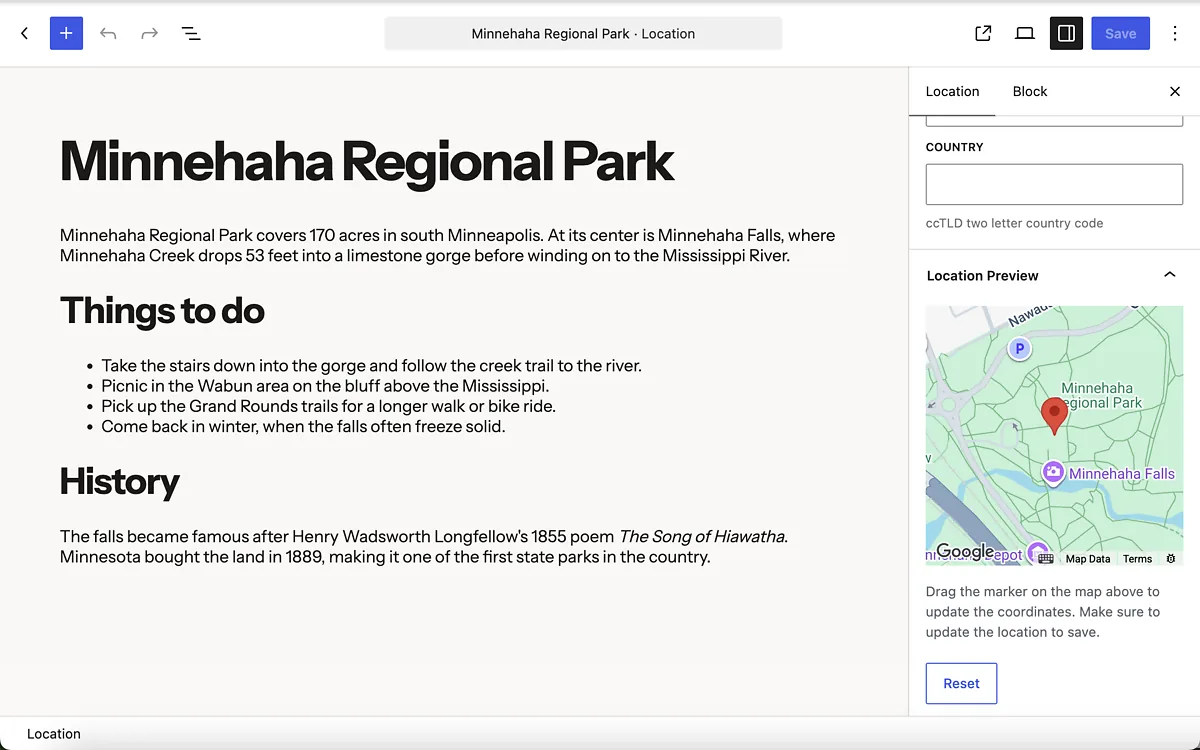Open the device preview options
Viewport: 1200px width, 750px height.
click(1024, 33)
